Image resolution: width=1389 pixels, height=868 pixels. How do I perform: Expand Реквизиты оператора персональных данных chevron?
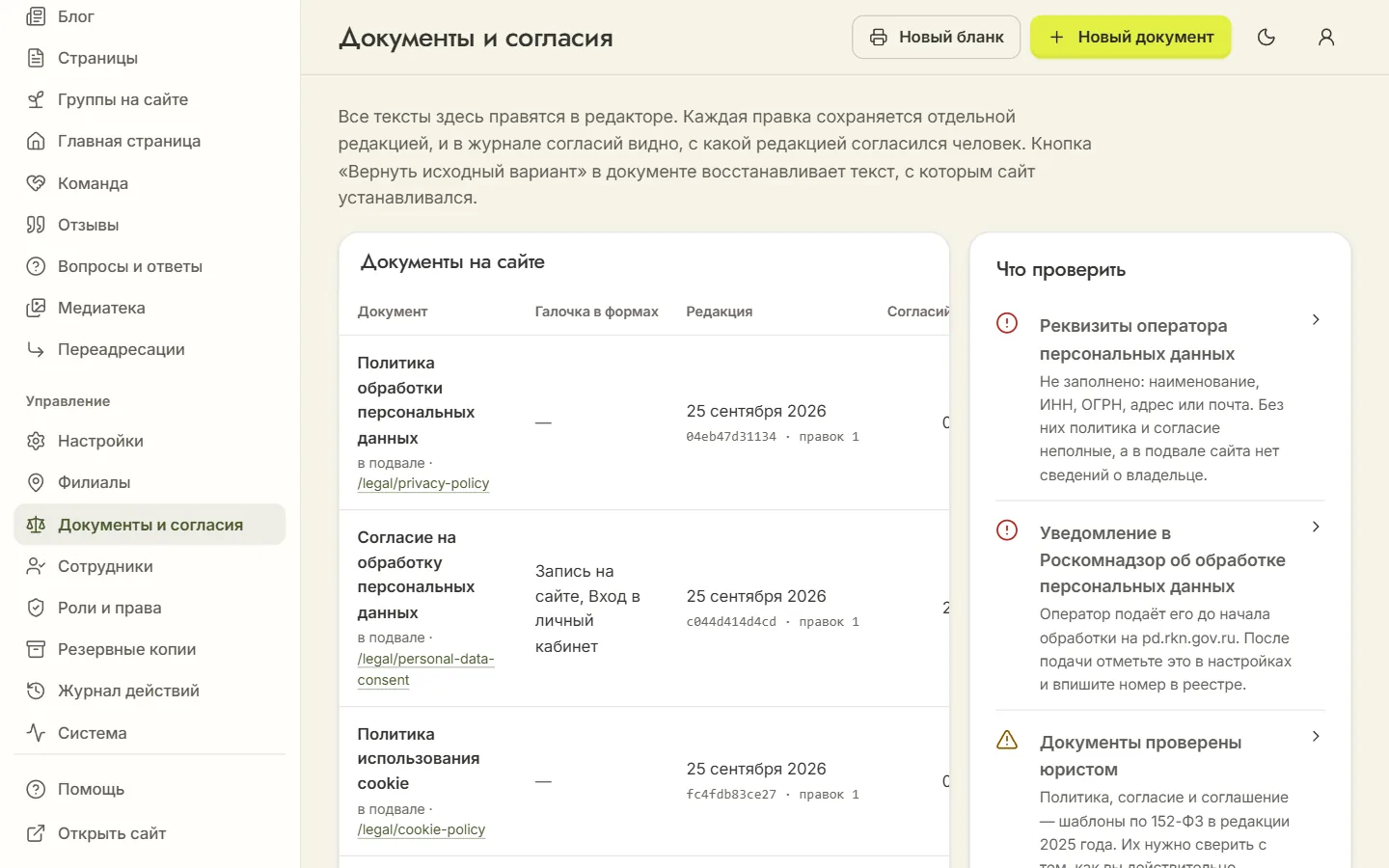click(1316, 319)
